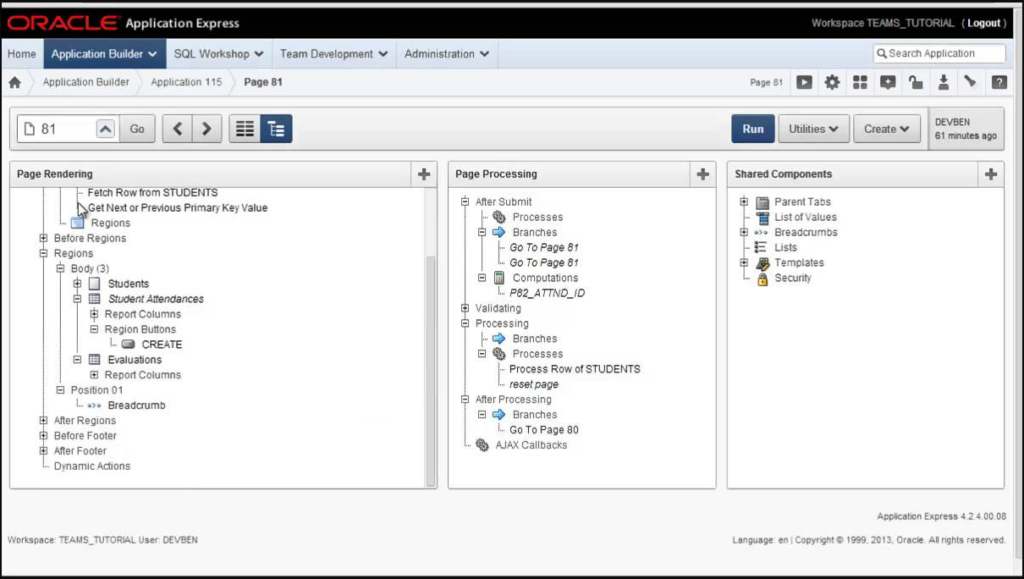The image size is (1024, 579).
Task: Switch to Tree View icon
Action: [276, 129]
